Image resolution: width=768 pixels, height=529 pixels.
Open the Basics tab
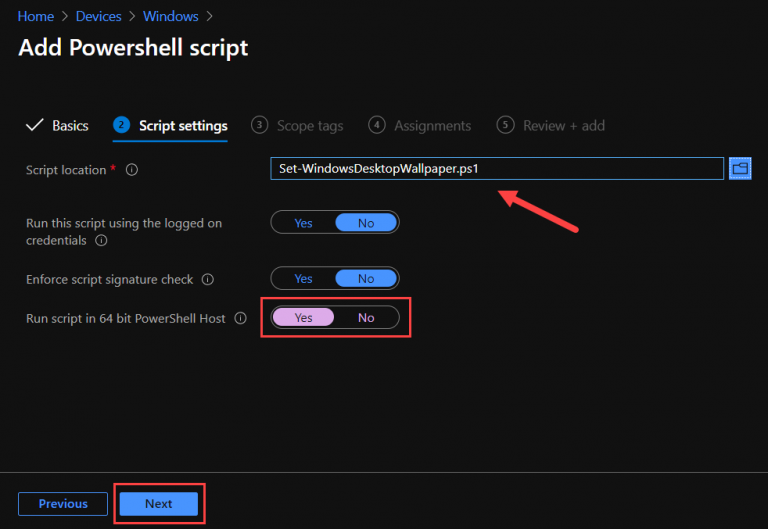(x=70, y=125)
